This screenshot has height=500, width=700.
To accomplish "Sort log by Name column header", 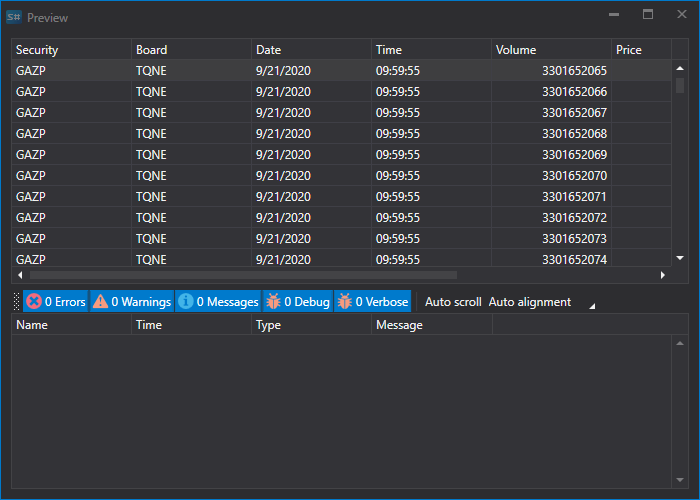I will tap(71, 325).
